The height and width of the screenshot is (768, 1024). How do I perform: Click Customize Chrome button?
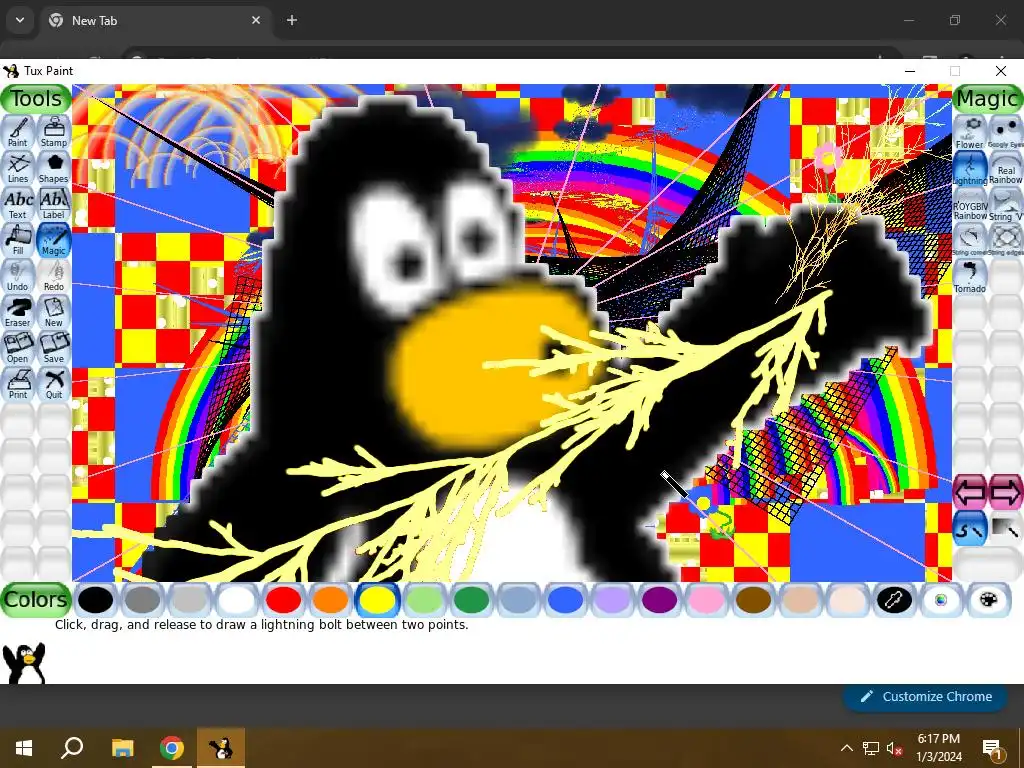926,697
